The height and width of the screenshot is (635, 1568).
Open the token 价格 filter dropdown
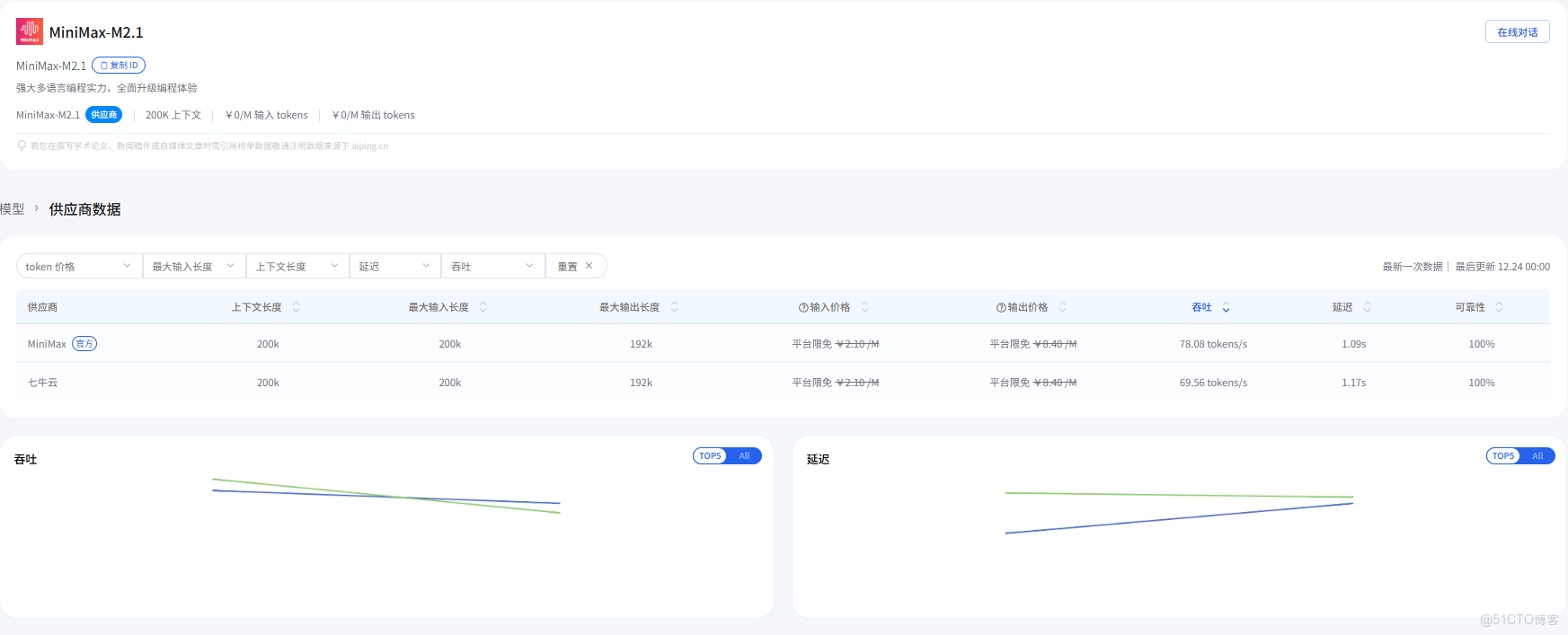79,267
